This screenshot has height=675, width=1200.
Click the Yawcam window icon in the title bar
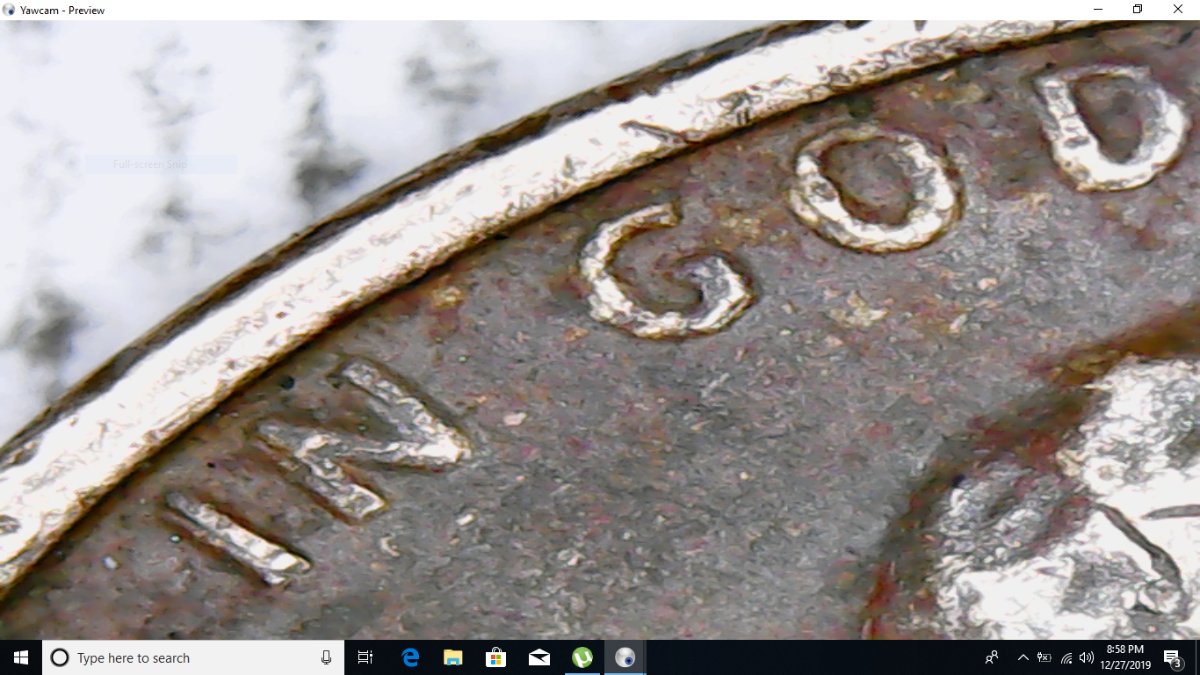coord(9,9)
